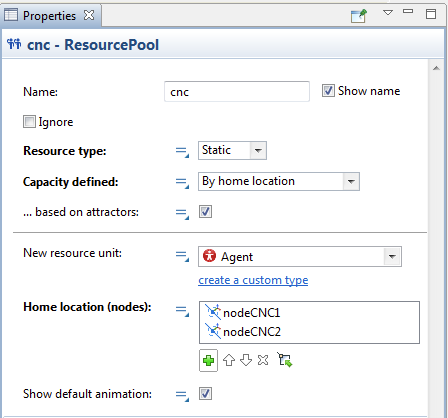This screenshot has height=418, width=448.
Task: Open Capacity defined By home location dropdown
Action: tap(279, 182)
